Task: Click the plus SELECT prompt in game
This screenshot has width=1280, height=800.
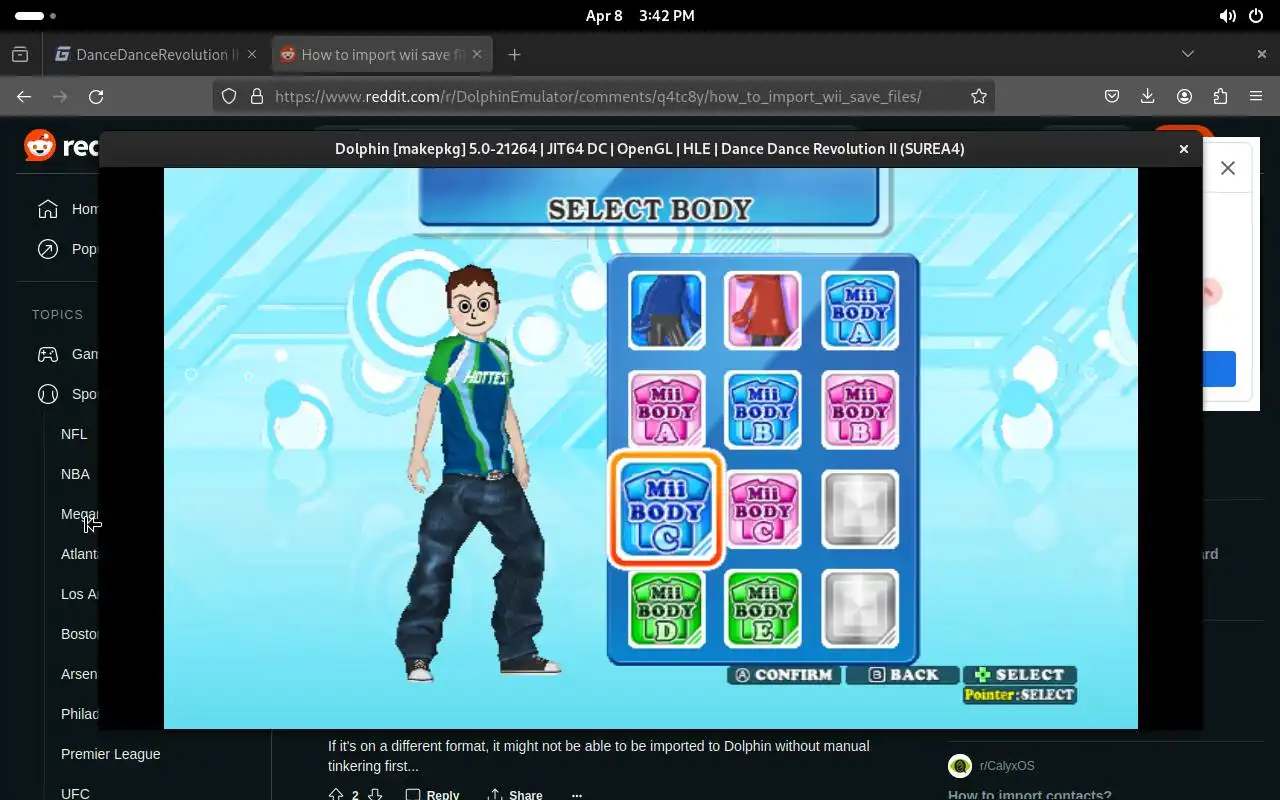Action: click(x=1020, y=675)
